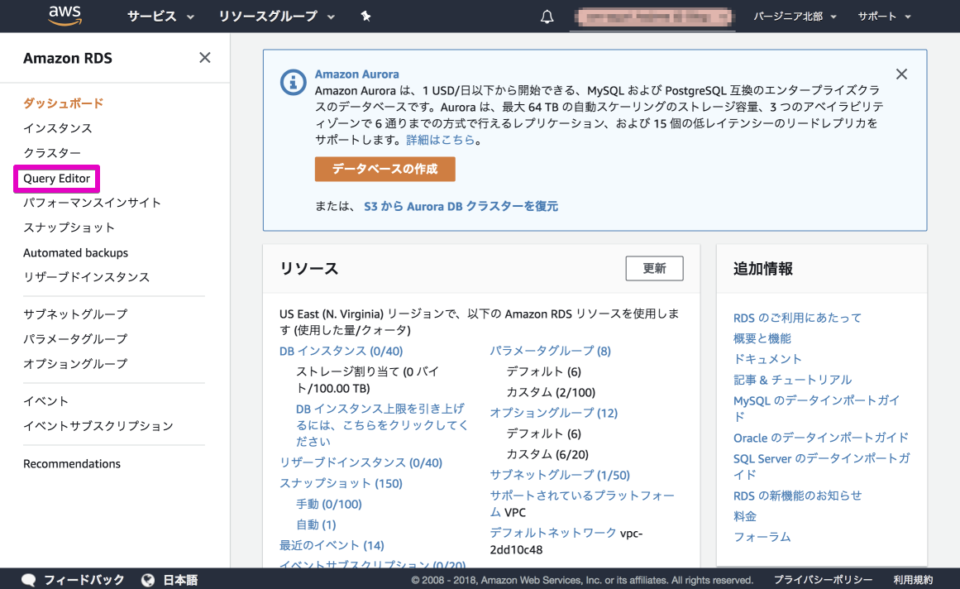Click the info icon in the Aurora banner
The image size is (960, 589).
click(291, 83)
